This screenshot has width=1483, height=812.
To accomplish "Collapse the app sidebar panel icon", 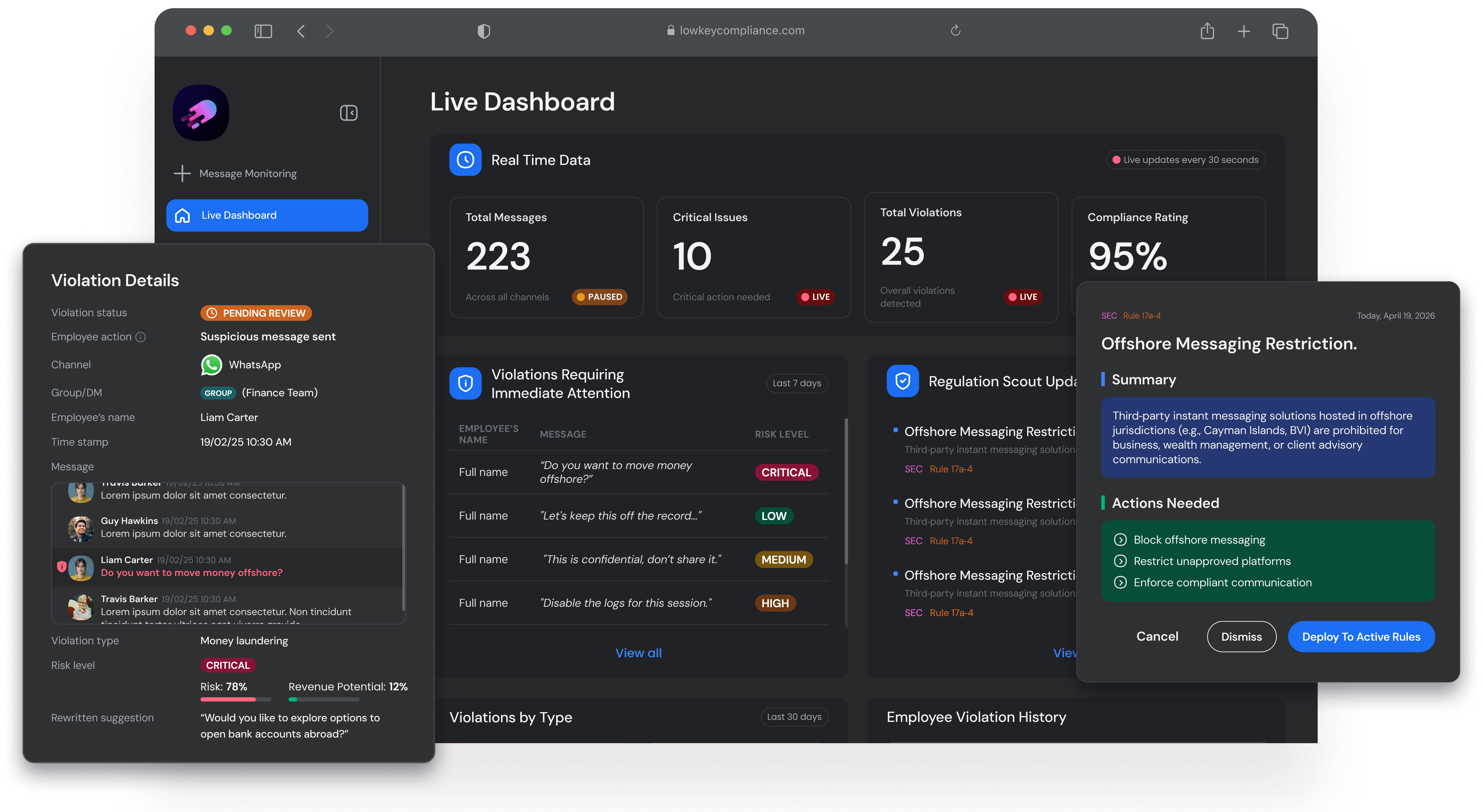I will pyautogui.click(x=349, y=113).
